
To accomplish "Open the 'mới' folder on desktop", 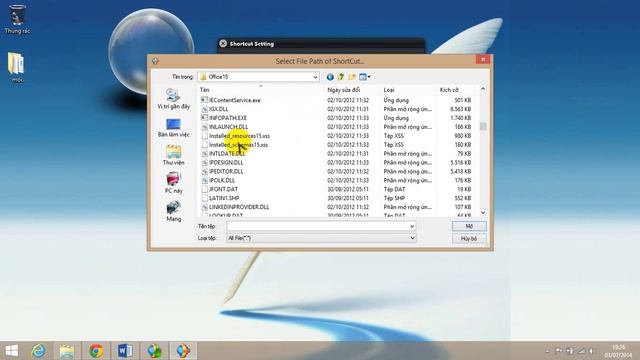I will click(x=16, y=67).
